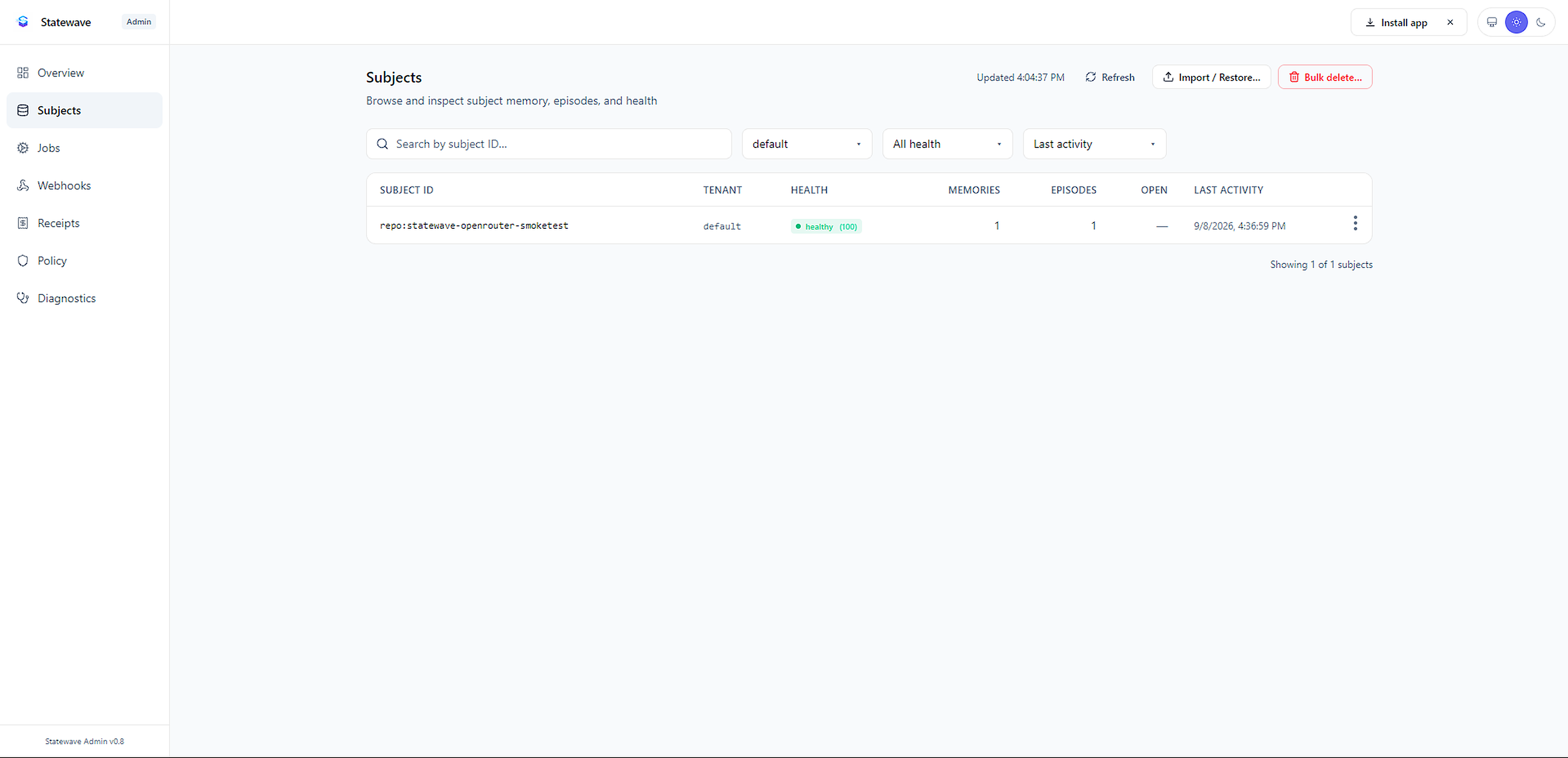Open Import / Restore dialog
Viewport: 1568px width, 758px height.
1211,77
